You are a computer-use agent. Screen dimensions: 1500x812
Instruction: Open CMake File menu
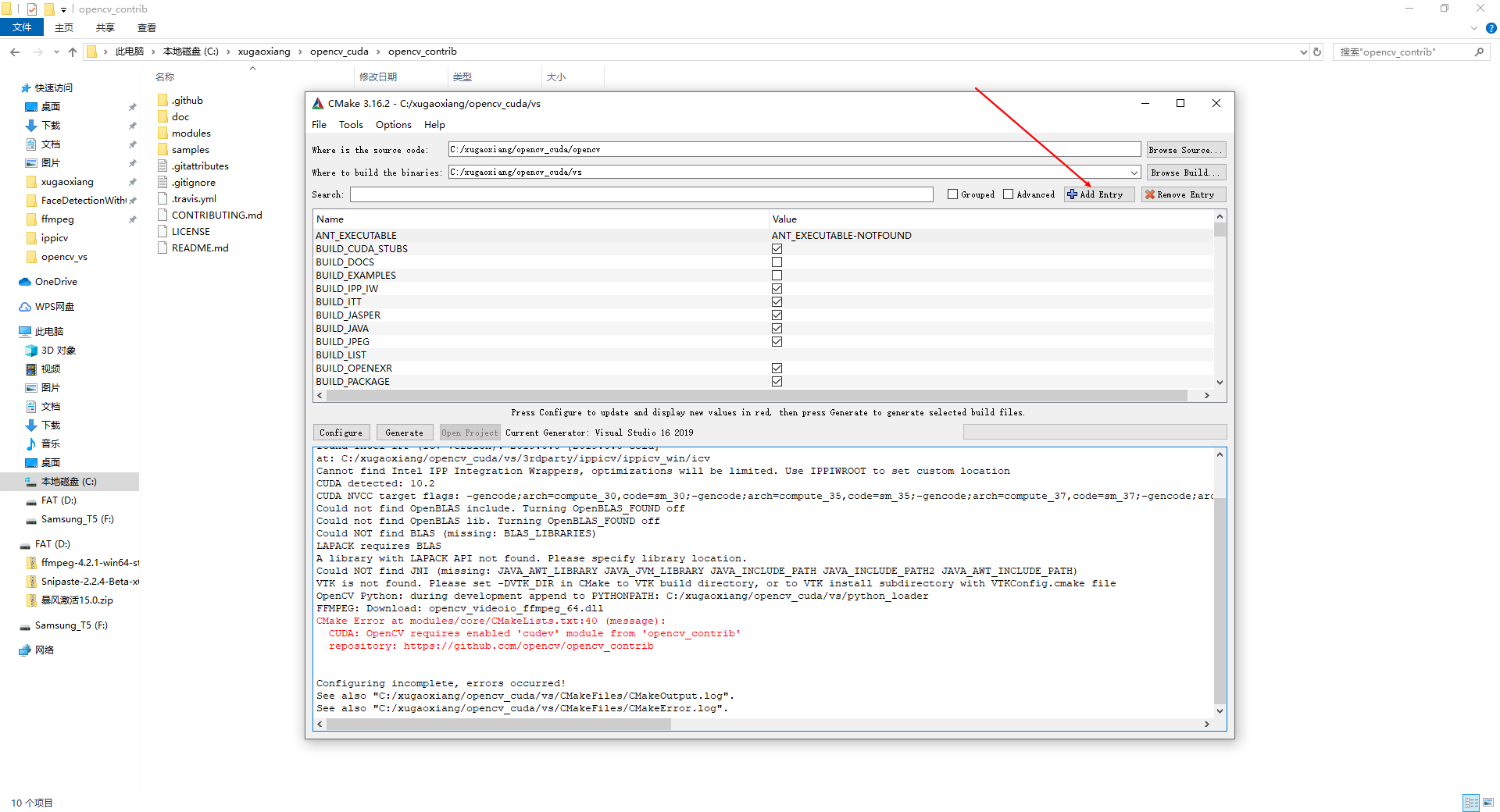(319, 124)
